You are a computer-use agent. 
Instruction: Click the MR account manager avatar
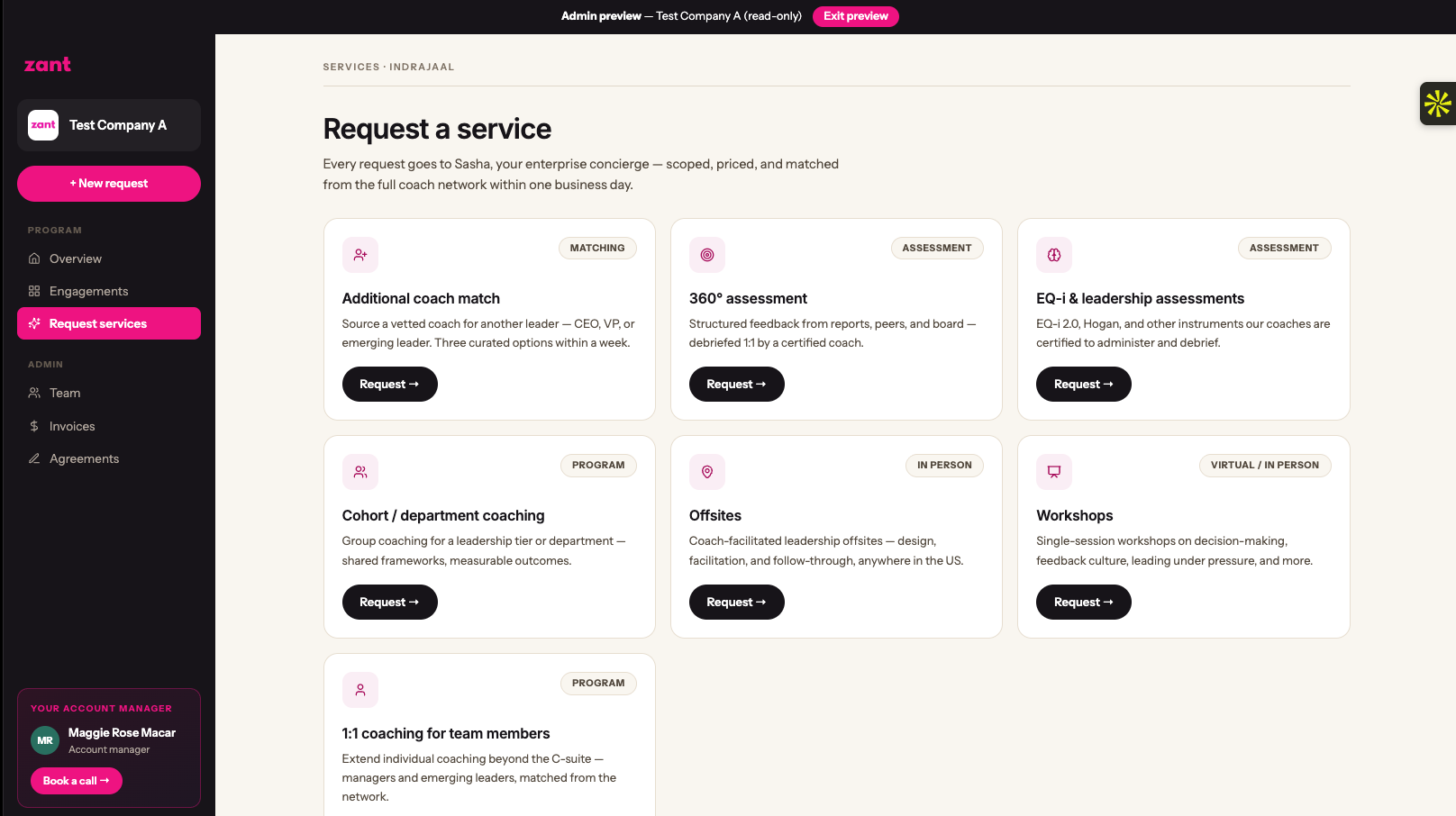(45, 740)
